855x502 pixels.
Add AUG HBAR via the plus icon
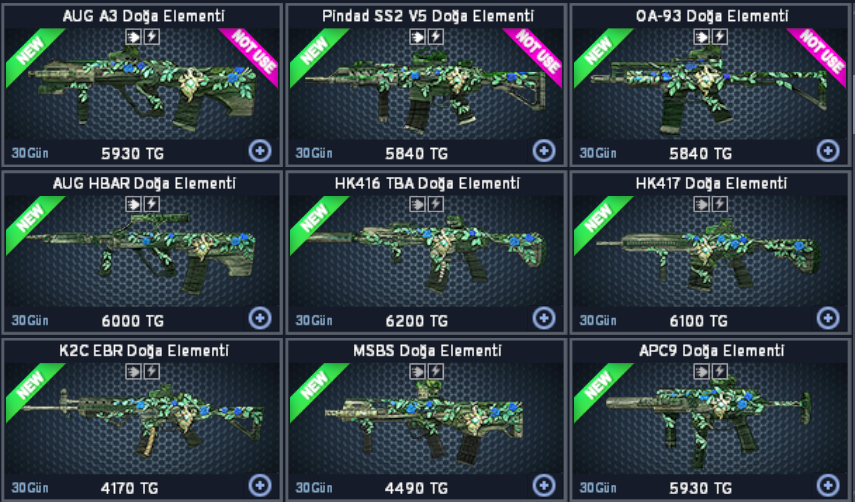[x=260, y=318]
